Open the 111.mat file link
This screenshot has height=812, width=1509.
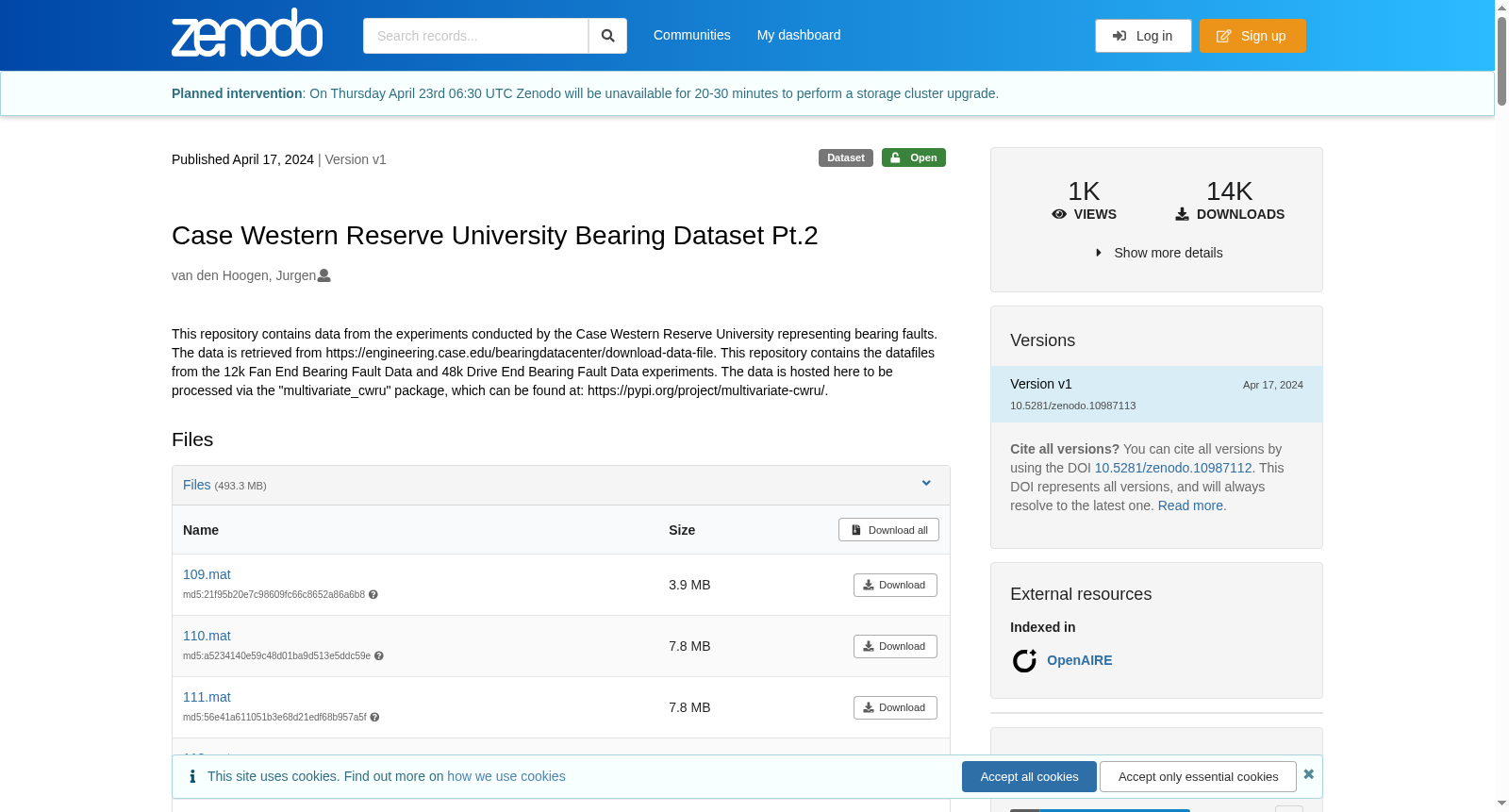[x=207, y=697]
